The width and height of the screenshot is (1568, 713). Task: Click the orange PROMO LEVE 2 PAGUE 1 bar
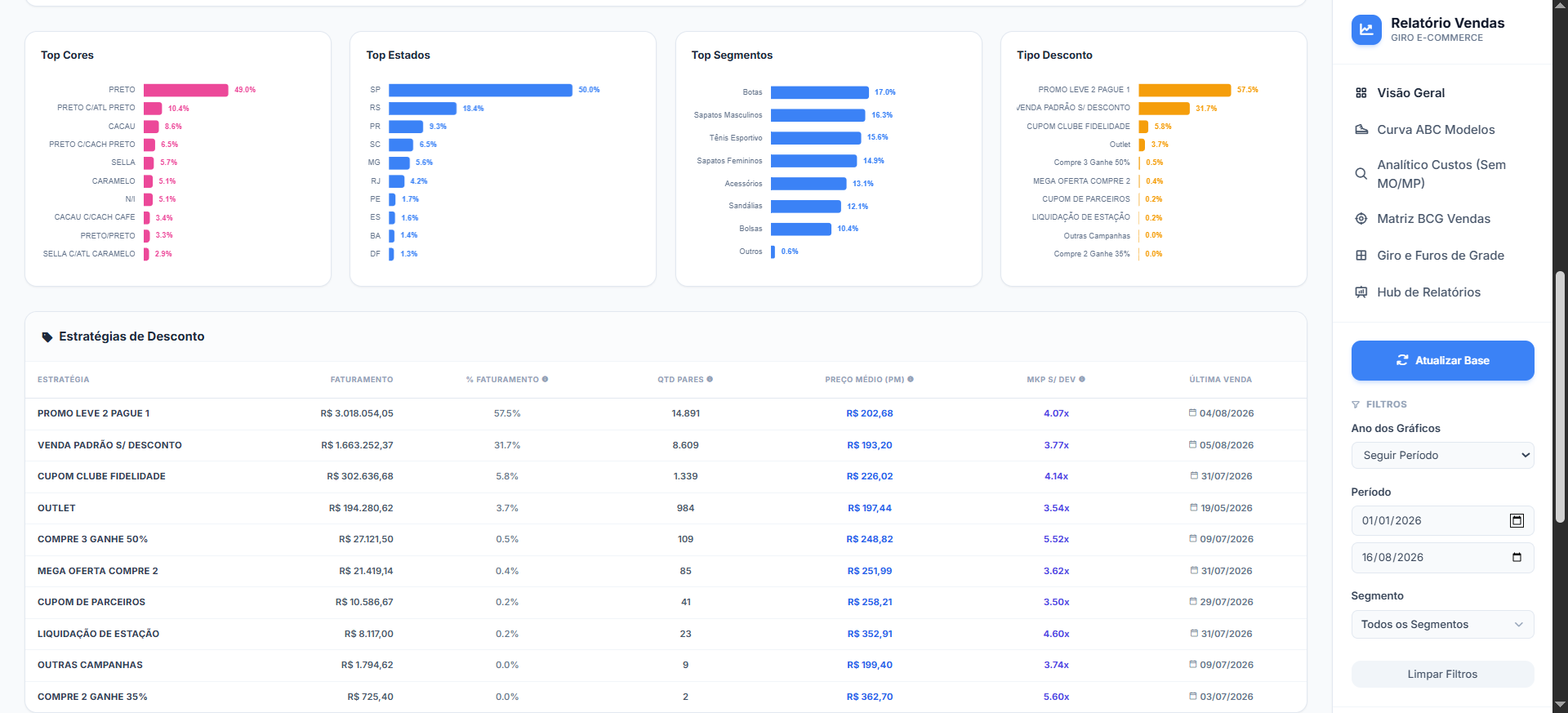(1184, 90)
